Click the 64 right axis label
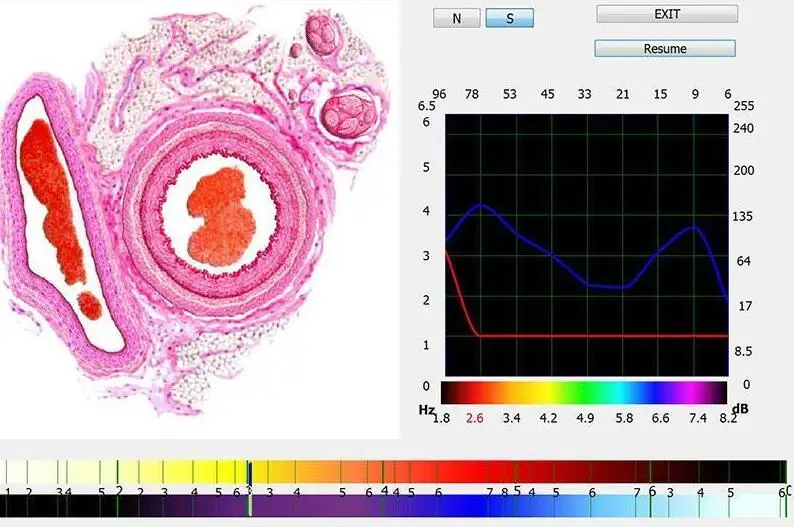This screenshot has width=794, height=527. click(743, 261)
